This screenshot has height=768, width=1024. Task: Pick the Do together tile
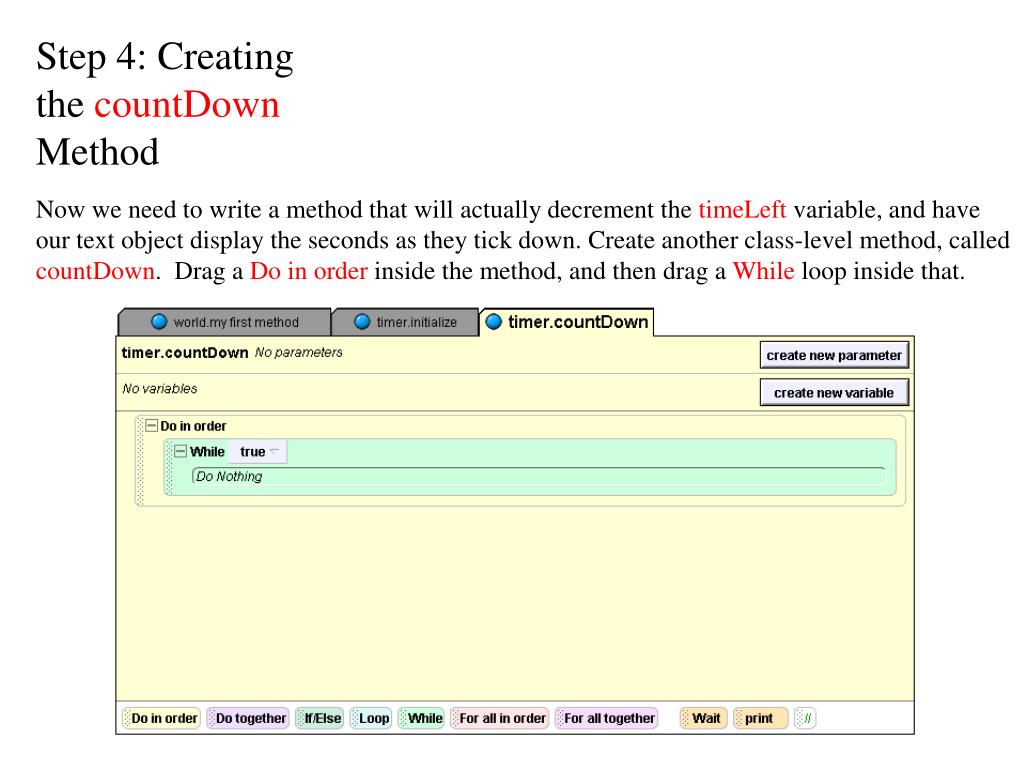(248, 718)
